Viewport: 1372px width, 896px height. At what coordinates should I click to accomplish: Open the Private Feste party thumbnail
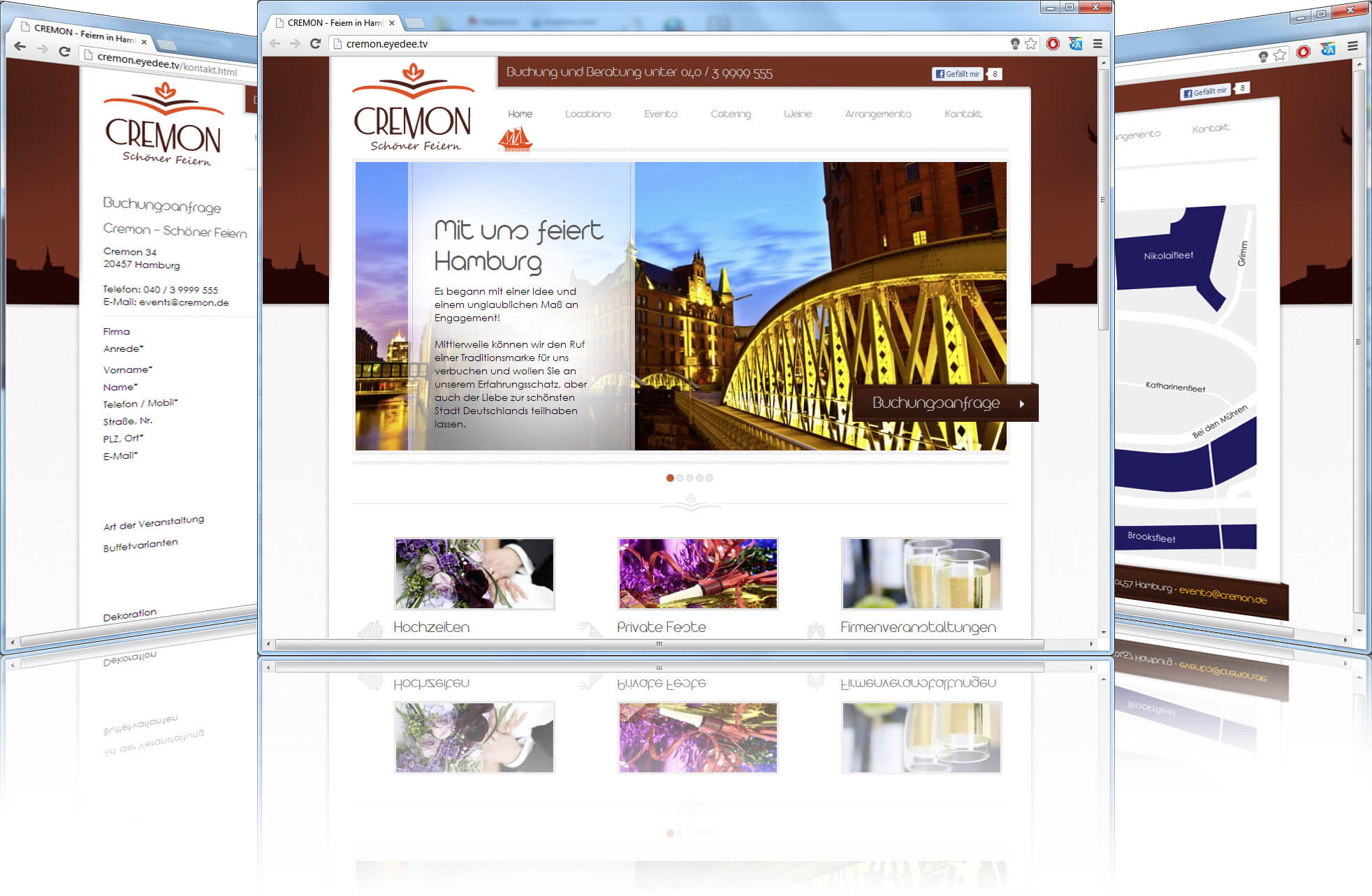coord(698,573)
